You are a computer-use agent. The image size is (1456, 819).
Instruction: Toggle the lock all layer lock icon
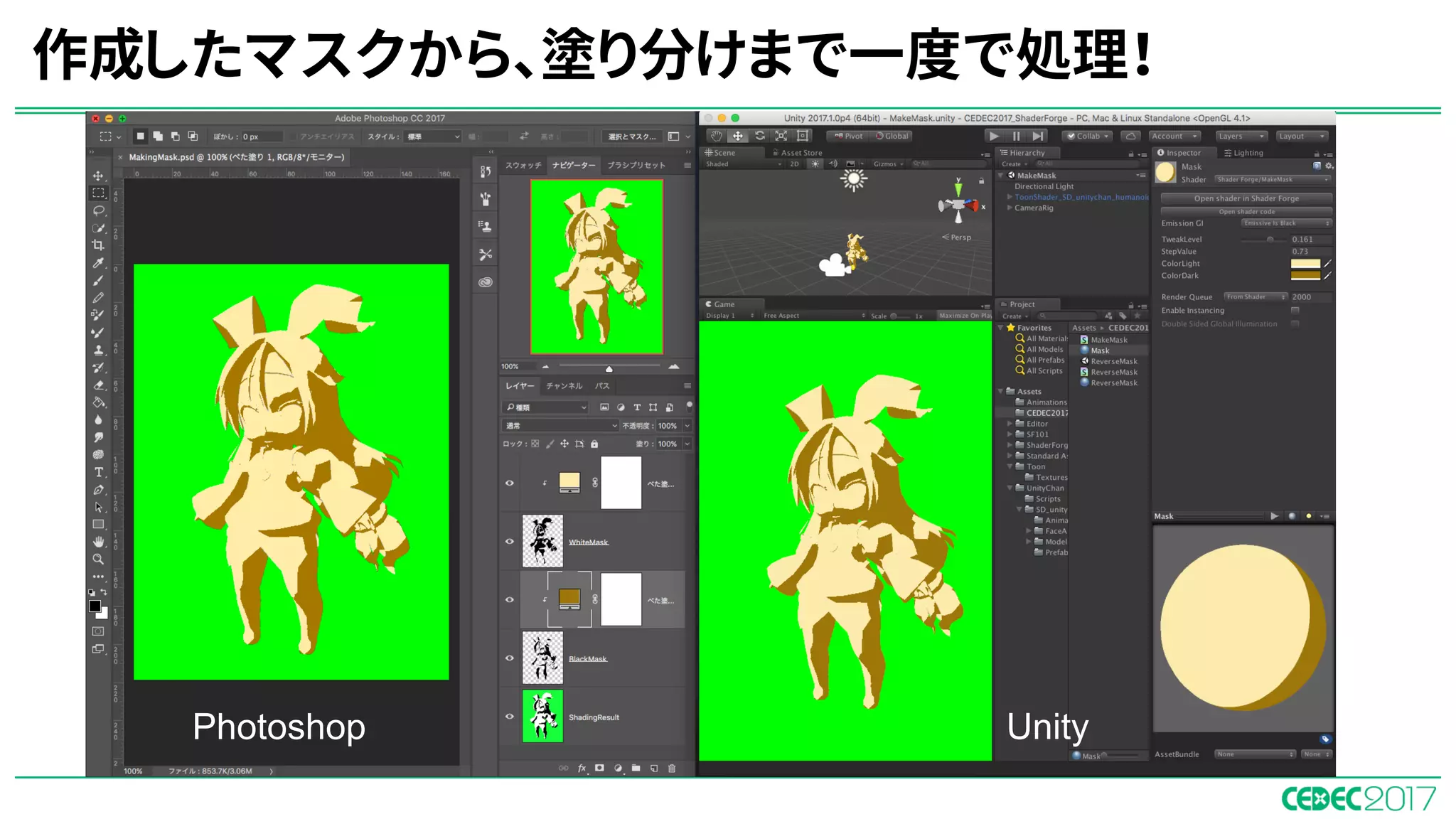pos(594,444)
